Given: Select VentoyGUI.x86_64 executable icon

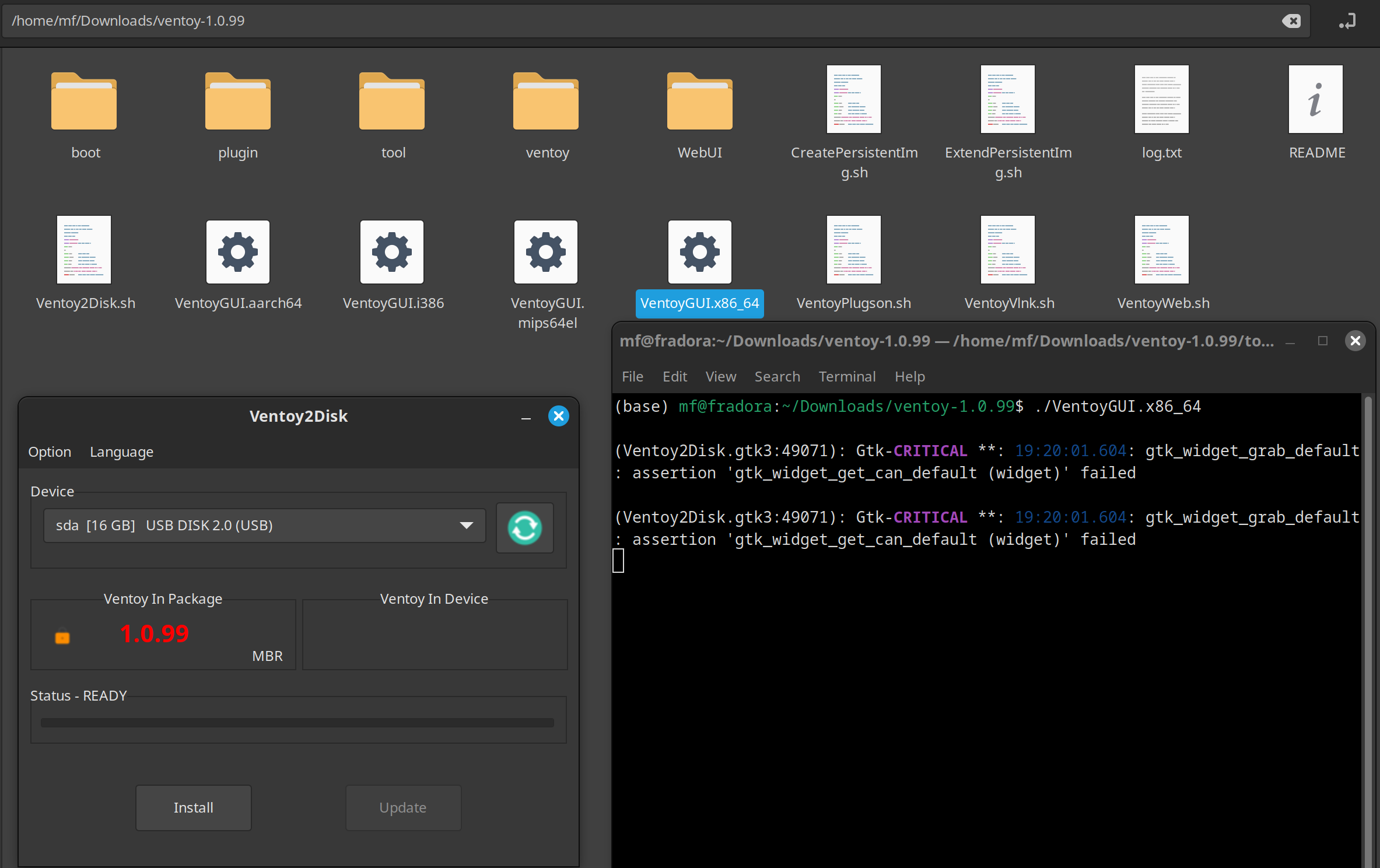Looking at the screenshot, I should [700, 252].
